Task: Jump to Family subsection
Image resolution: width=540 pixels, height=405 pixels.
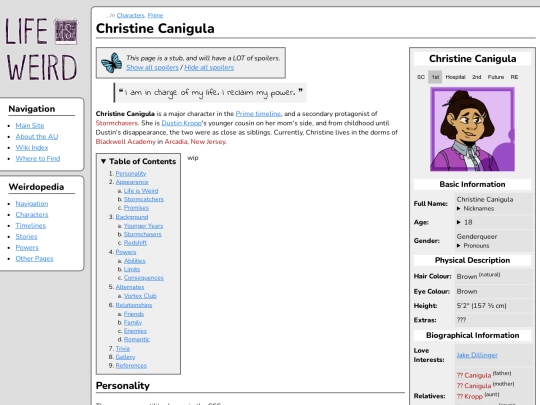Action: pyautogui.click(x=133, y=323)
